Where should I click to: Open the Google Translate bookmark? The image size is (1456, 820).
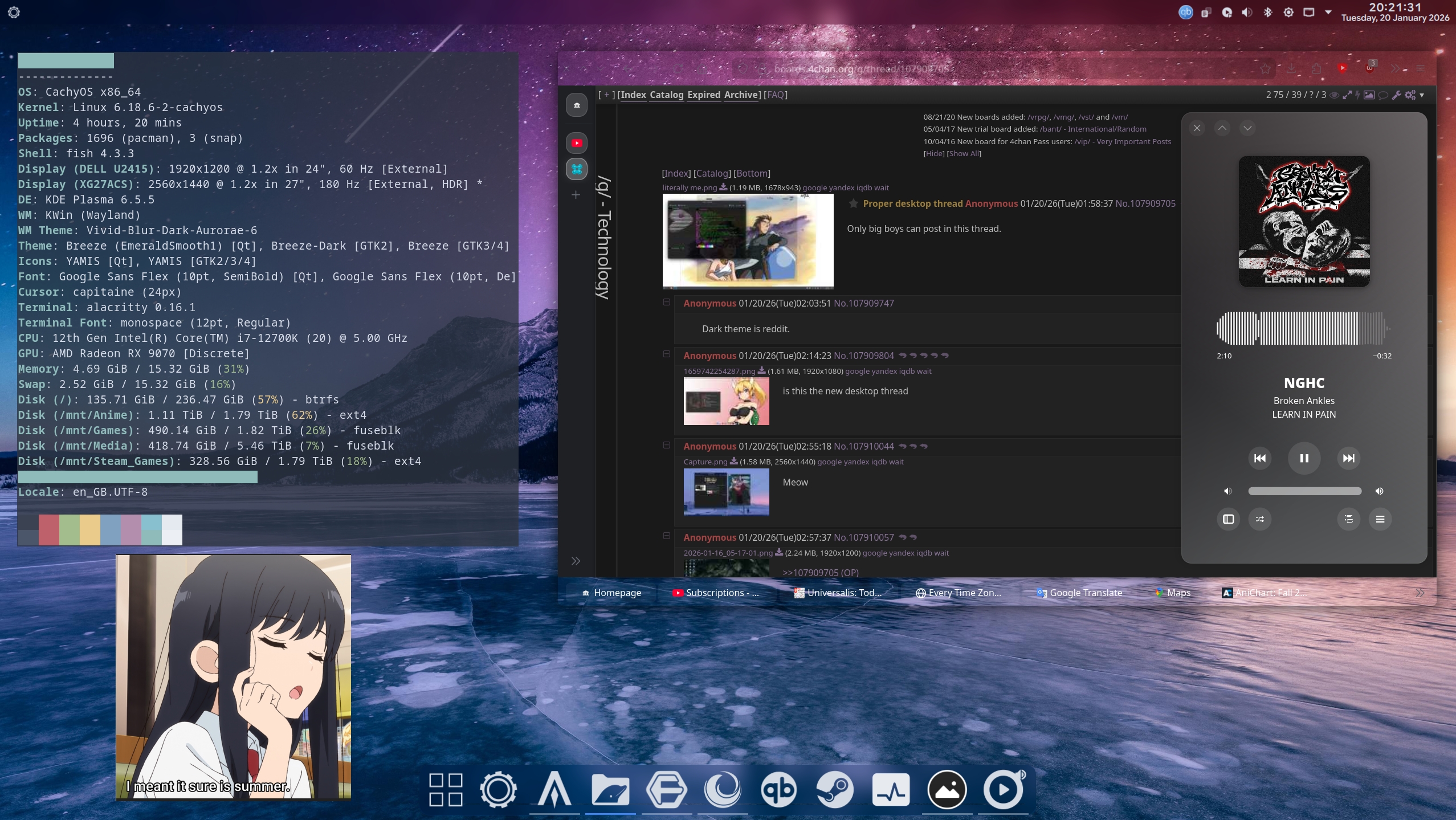point(1079,593)
